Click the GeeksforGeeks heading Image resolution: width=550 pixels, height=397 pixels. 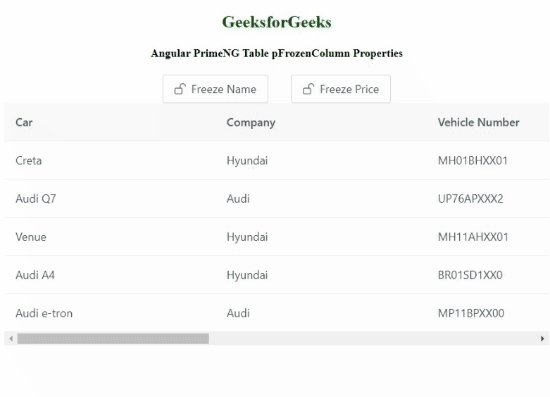click(x=277, y=22)
